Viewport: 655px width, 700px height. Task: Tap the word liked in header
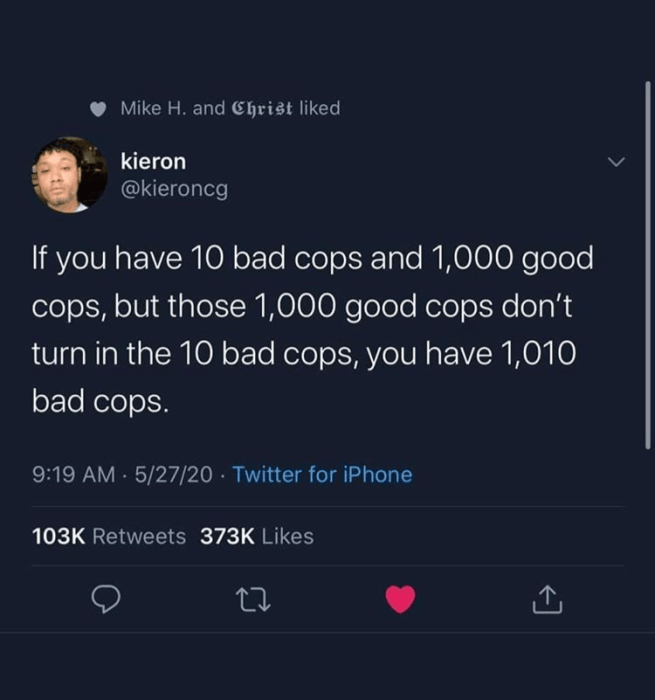click(x=320, y=108)
